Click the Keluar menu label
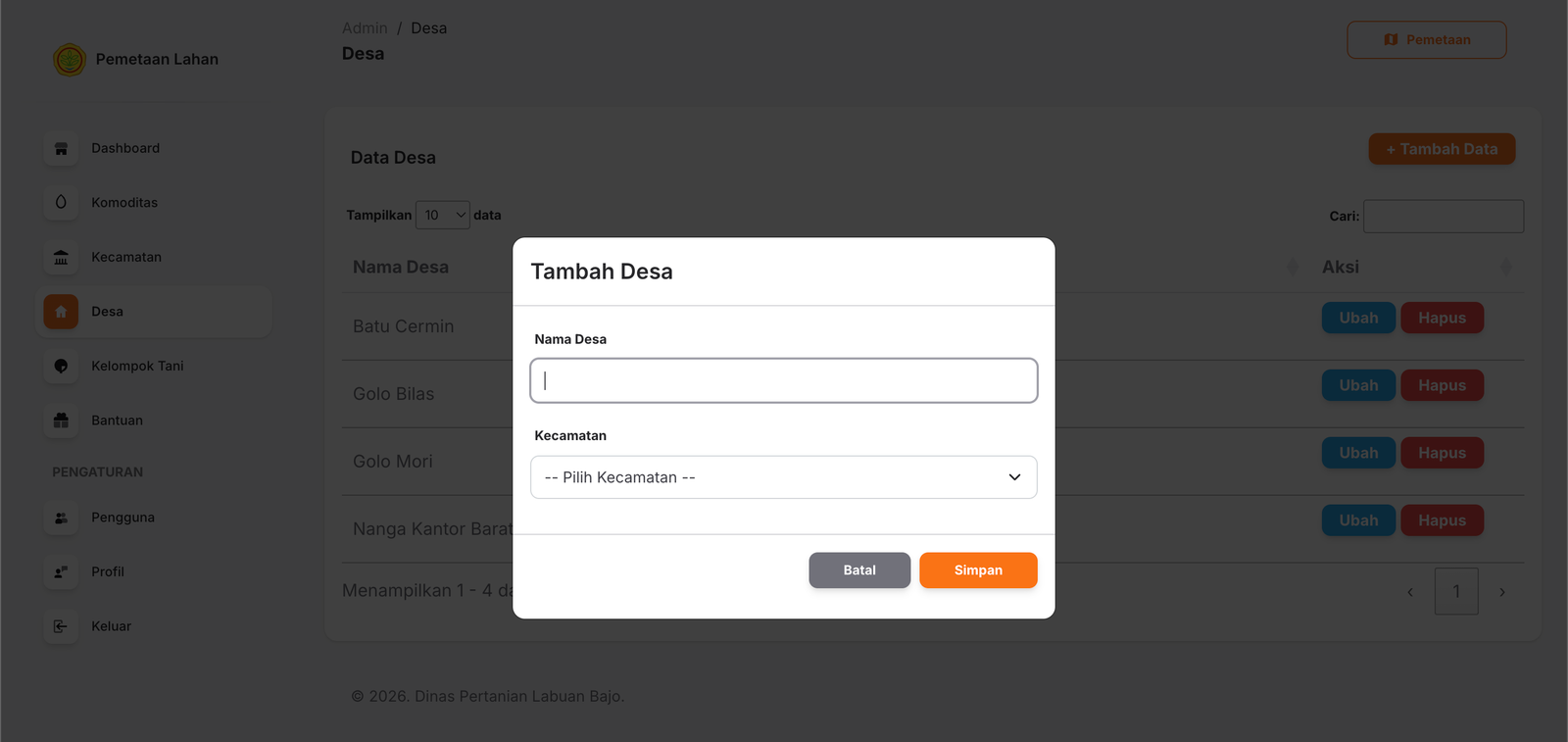The height and width of the screenshot is (742, 1568). click(111, 626)
